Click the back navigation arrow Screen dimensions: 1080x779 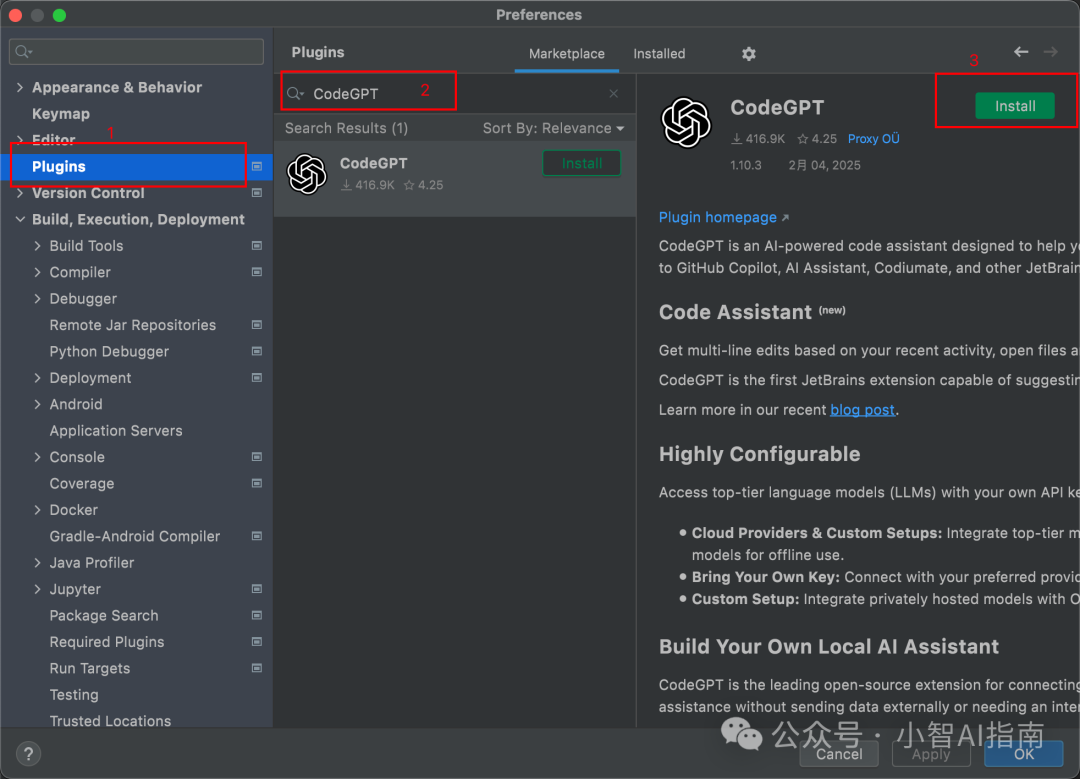coord(1021,52)
